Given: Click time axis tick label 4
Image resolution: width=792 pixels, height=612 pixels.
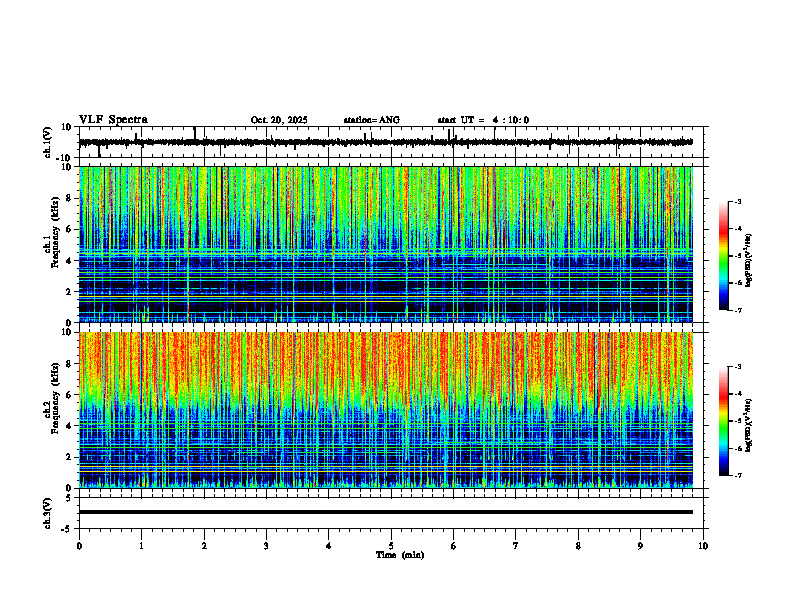Looking at the screenshot, I should (329, 546).
